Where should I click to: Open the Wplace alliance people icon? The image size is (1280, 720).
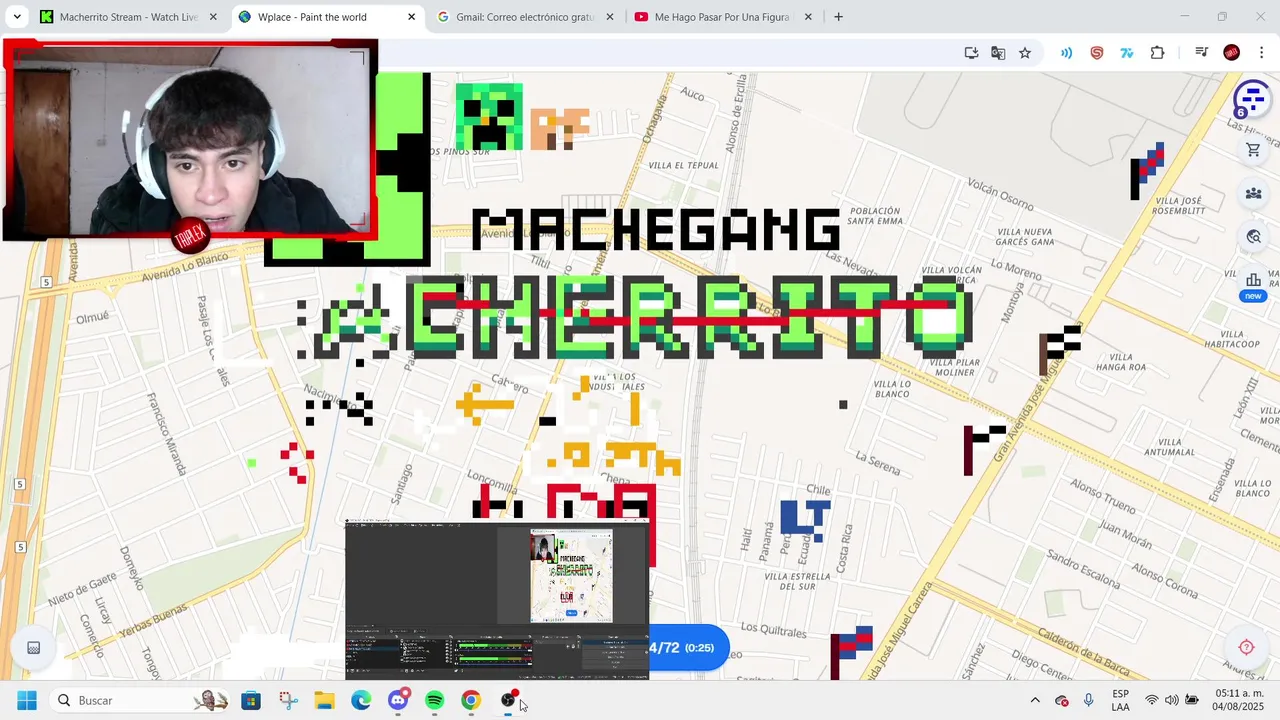[1253, 193]
